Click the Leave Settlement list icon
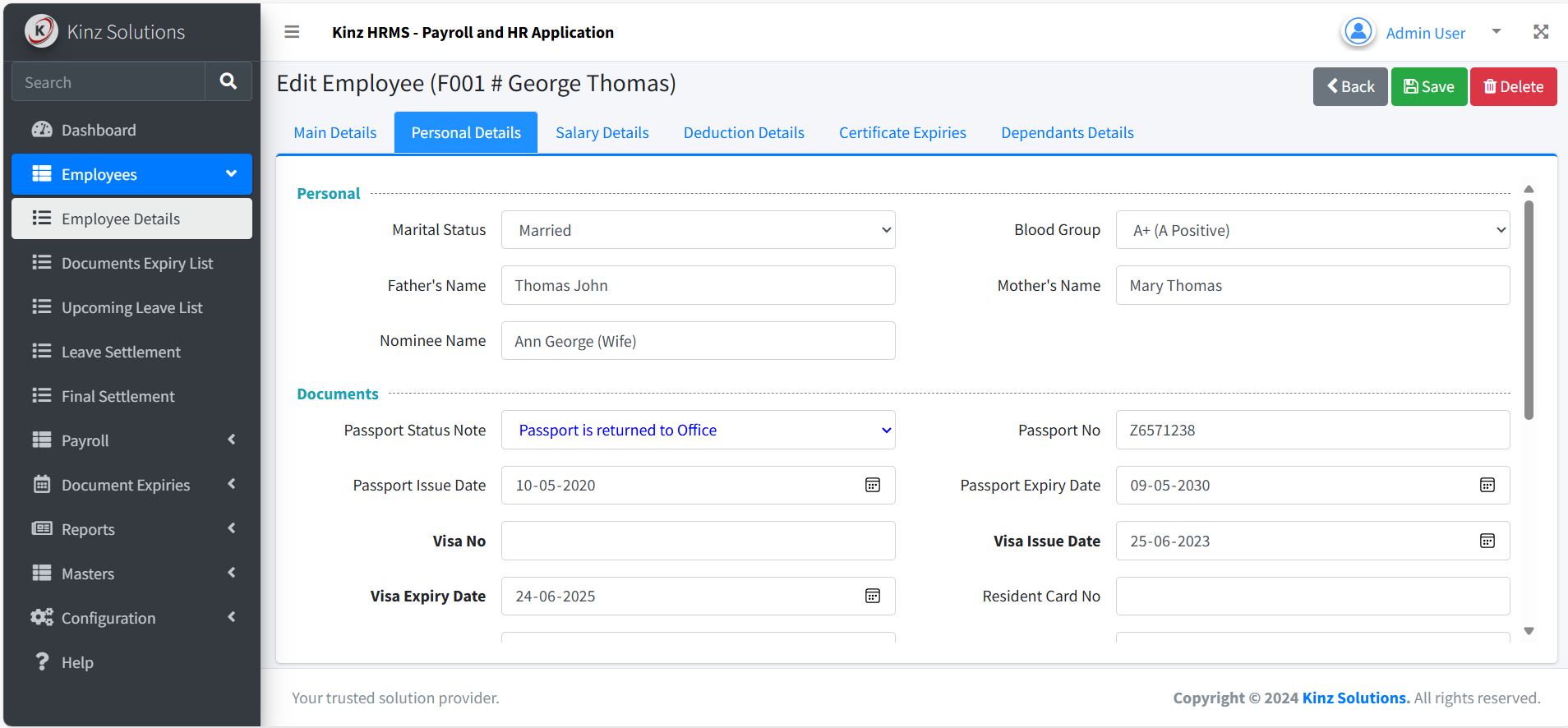Screen dimensions: 1568x728 point(42,352)
